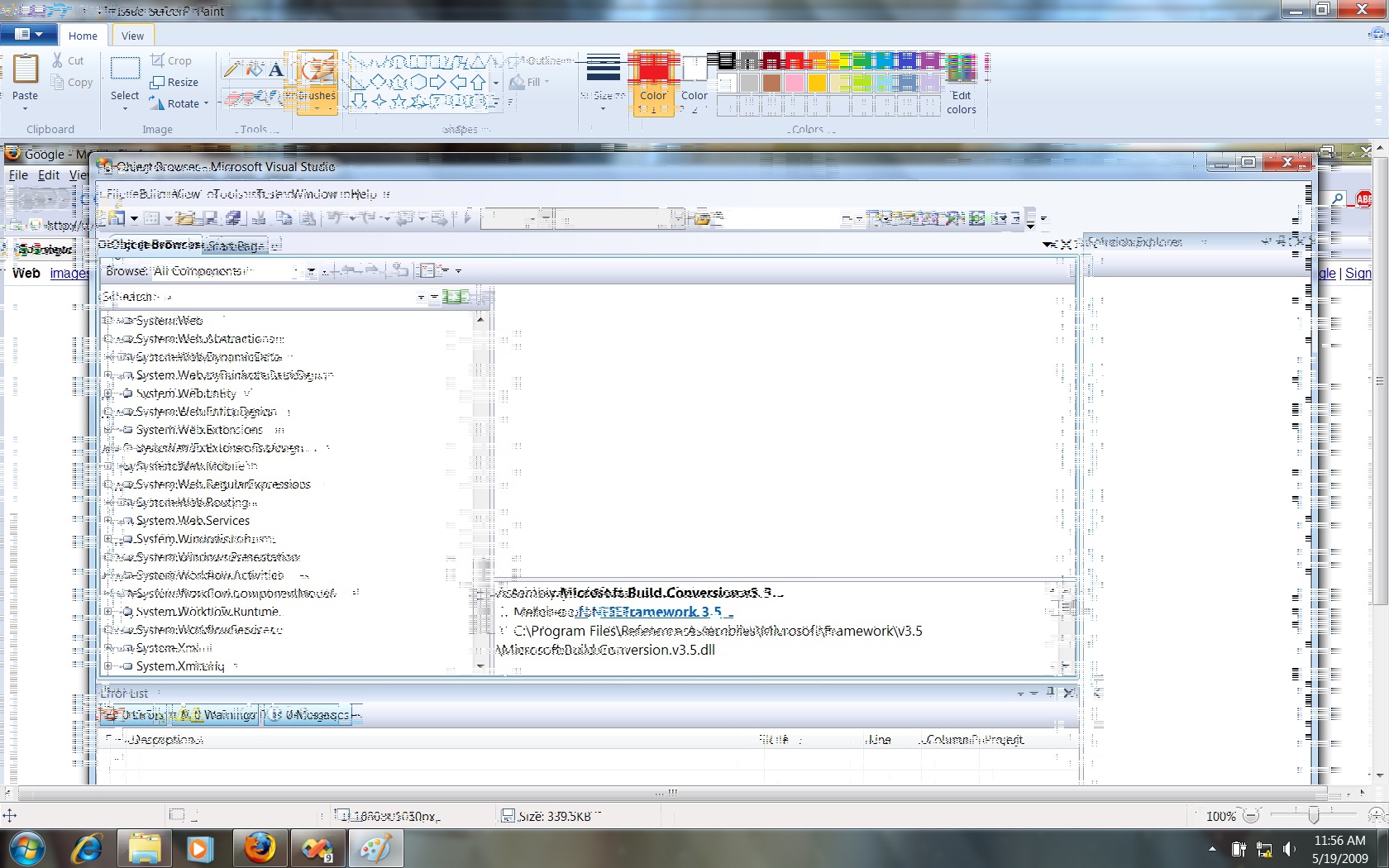1389x868 pixels.
Task: Select the Eraser tool
Action: tap(232, 98)
